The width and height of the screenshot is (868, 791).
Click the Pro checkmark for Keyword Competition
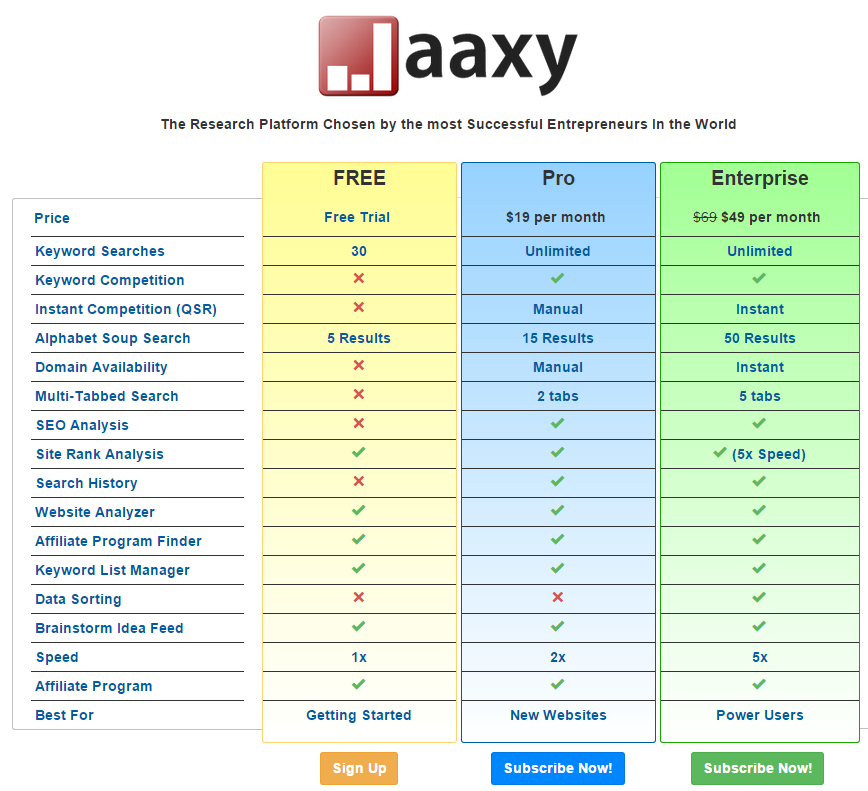(557, 278)
